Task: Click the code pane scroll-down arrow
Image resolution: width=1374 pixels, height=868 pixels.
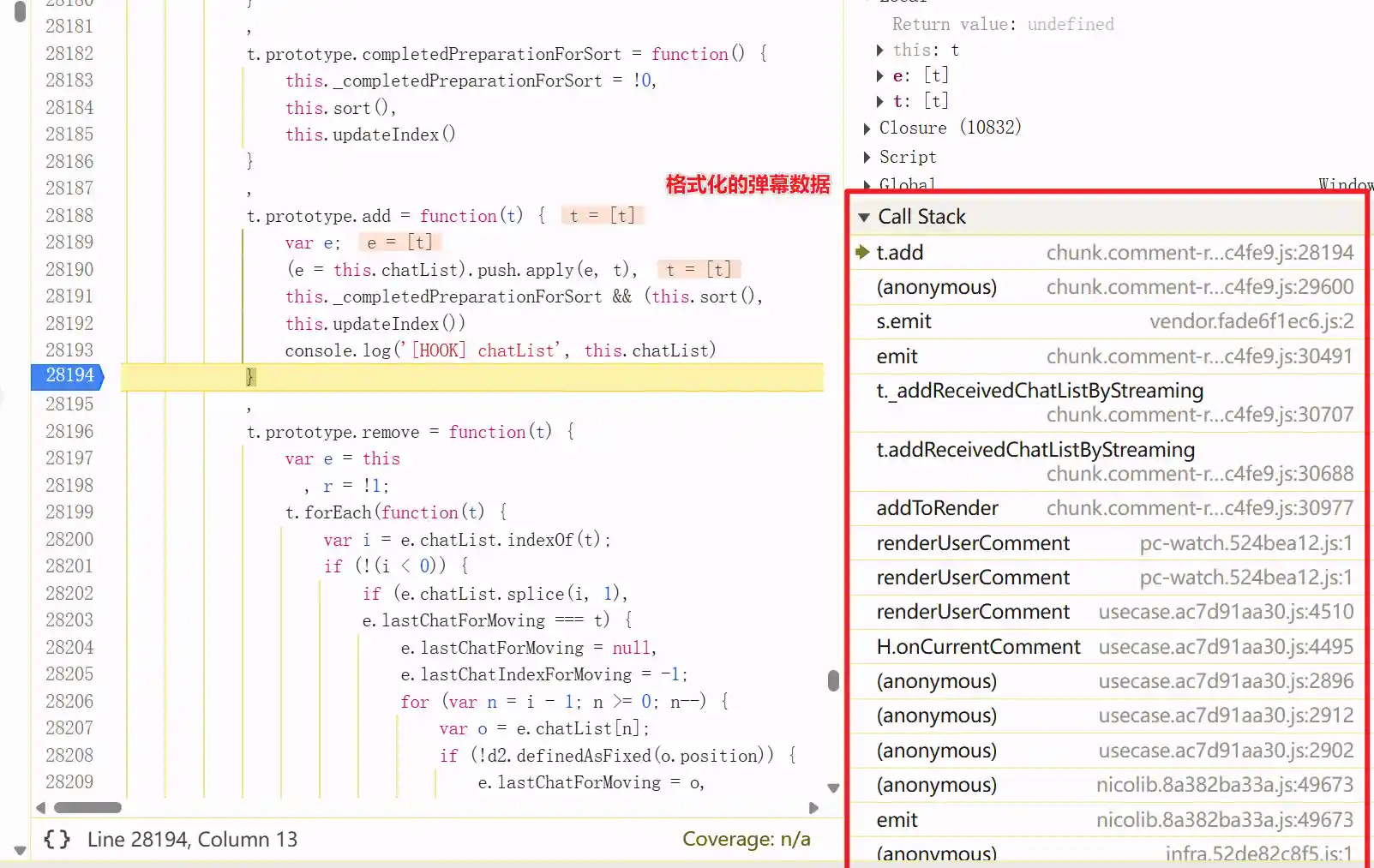Action: 833,788
